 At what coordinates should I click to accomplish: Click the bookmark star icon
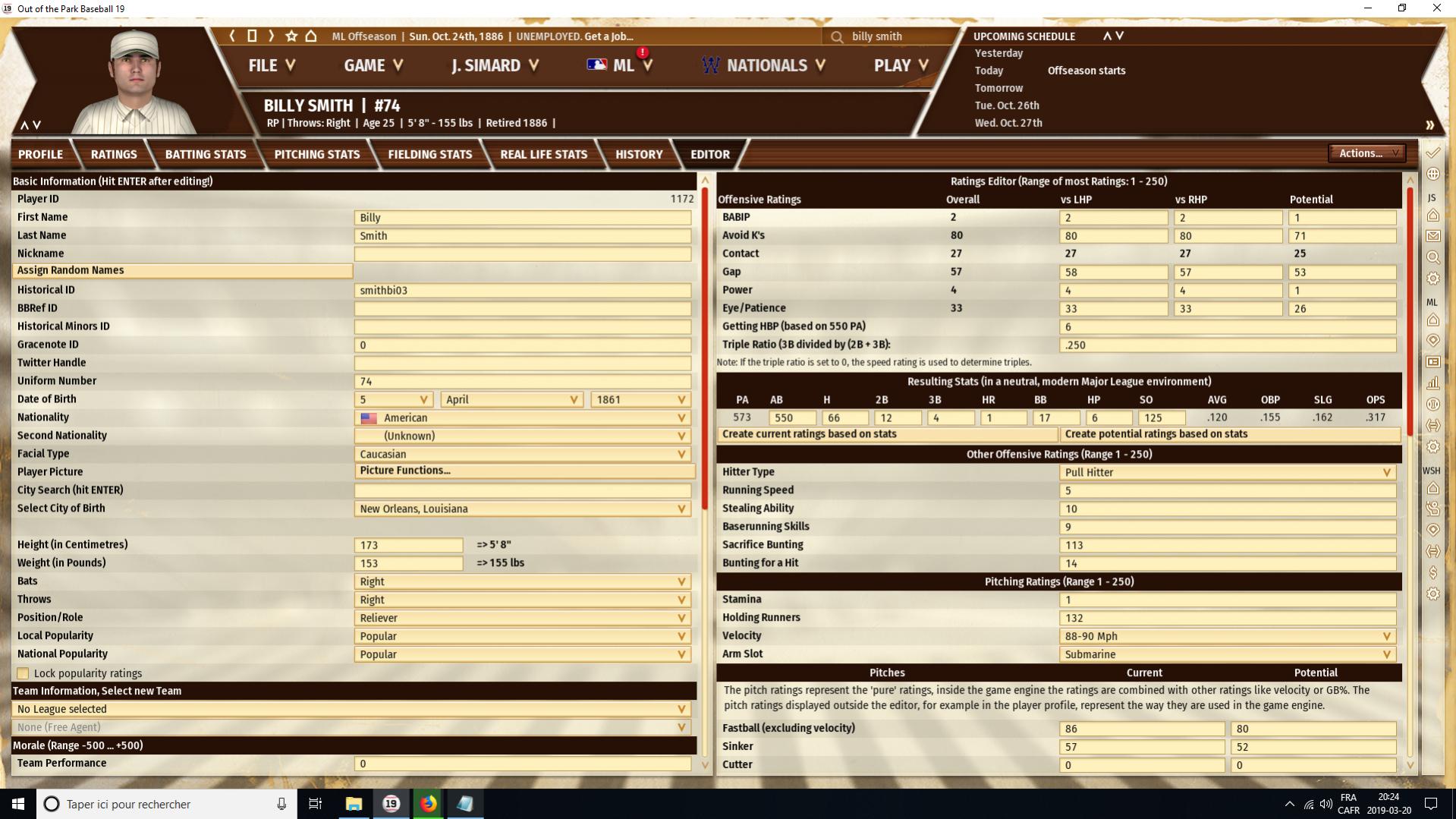(291, 36)
